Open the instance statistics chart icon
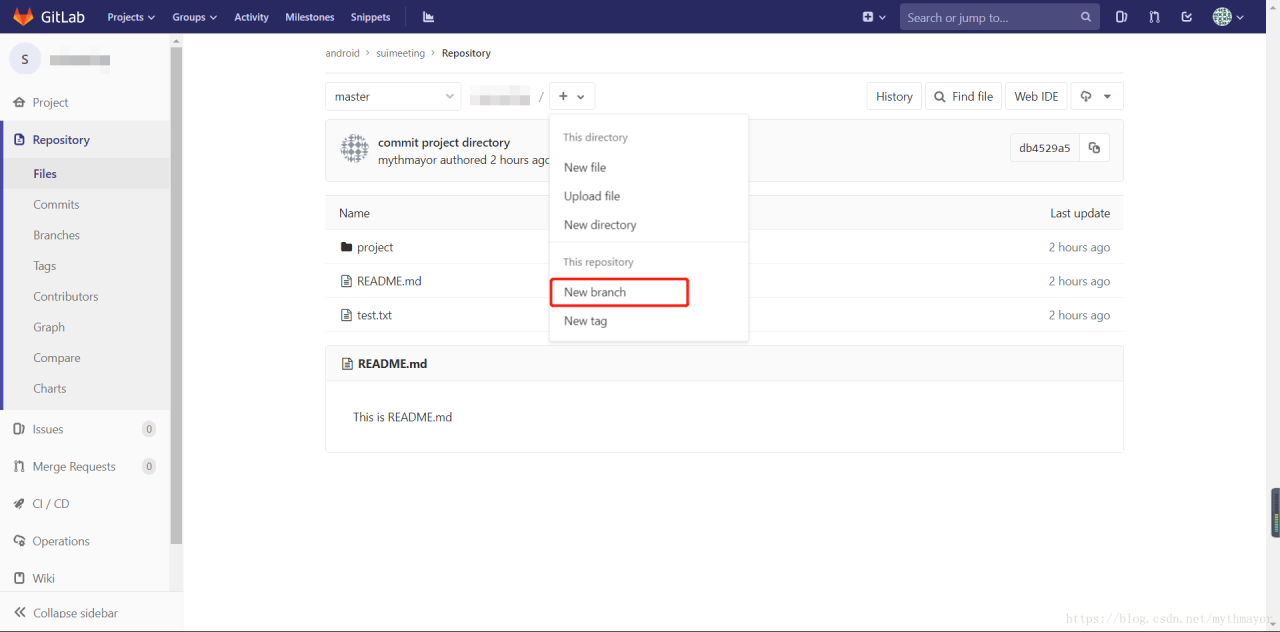This screenshot has width=1280, height=632. point(429,17)
